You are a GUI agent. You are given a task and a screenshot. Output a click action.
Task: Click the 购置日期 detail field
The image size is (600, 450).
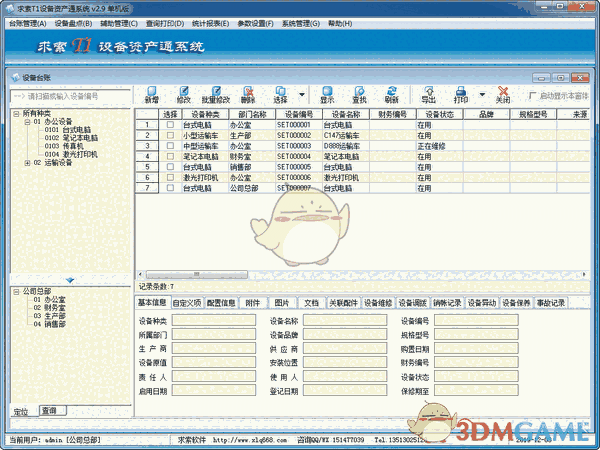476,349
